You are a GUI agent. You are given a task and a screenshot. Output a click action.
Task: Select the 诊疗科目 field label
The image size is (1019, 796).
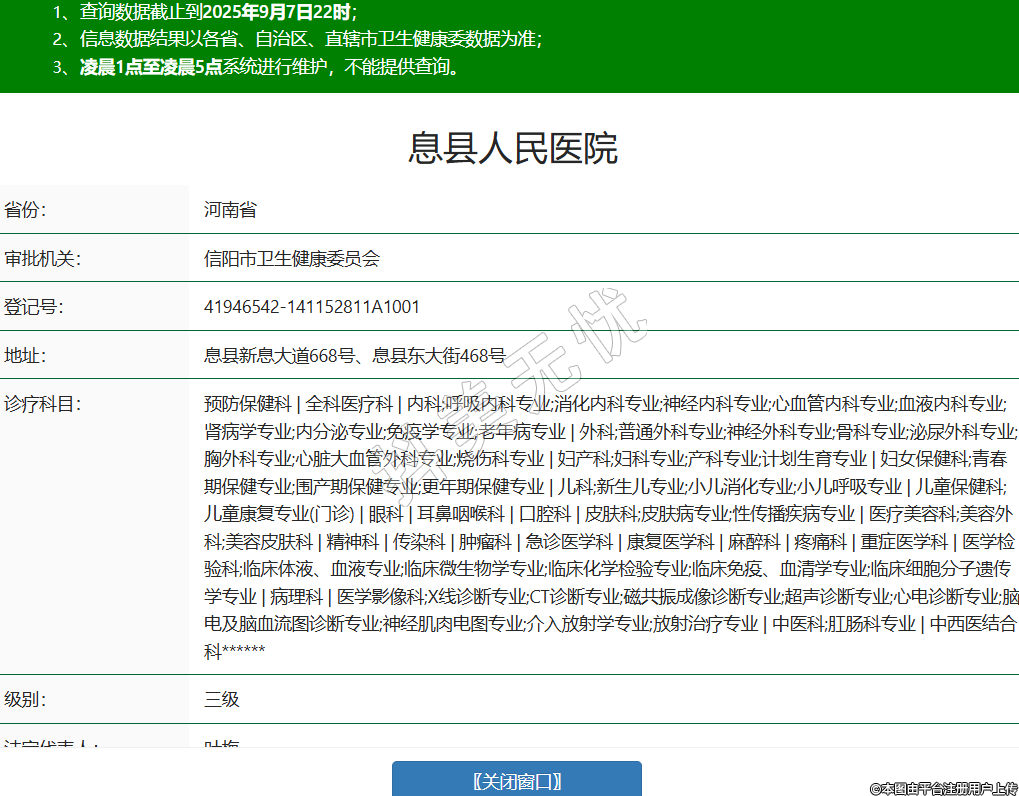[42, 404]
